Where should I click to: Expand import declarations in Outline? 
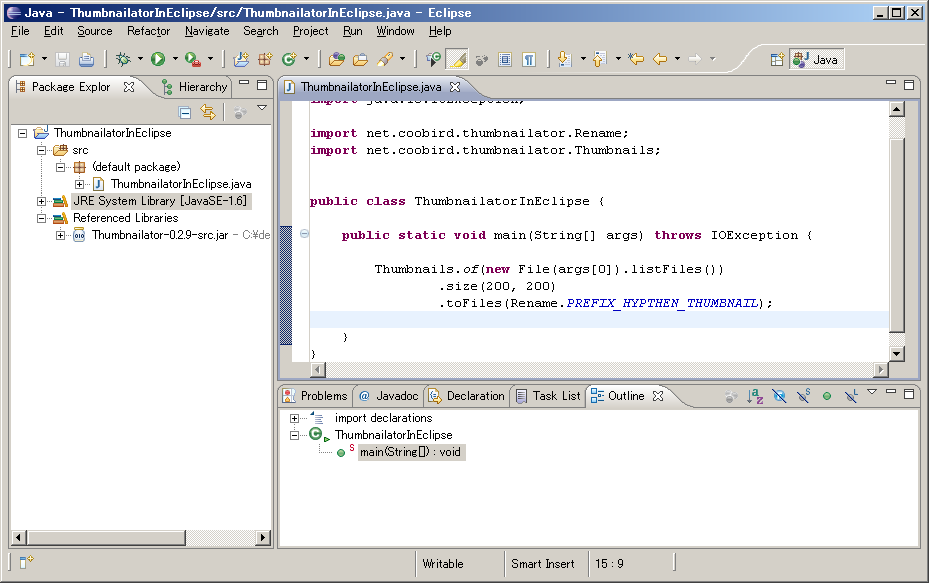click(x=294, y=418)
